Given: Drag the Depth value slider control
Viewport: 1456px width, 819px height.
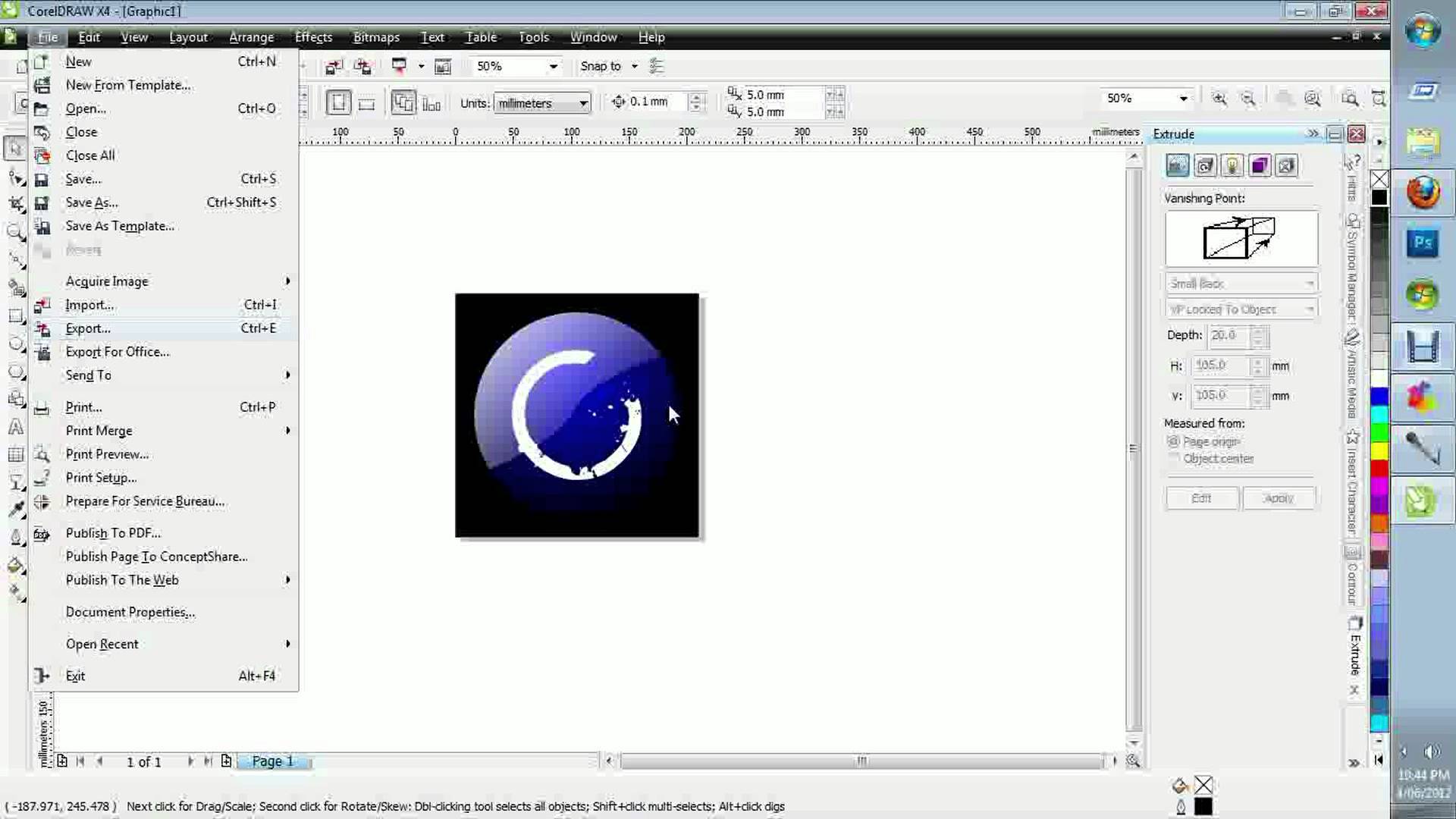Looking at the screenshot, I should pos(1258,335).
